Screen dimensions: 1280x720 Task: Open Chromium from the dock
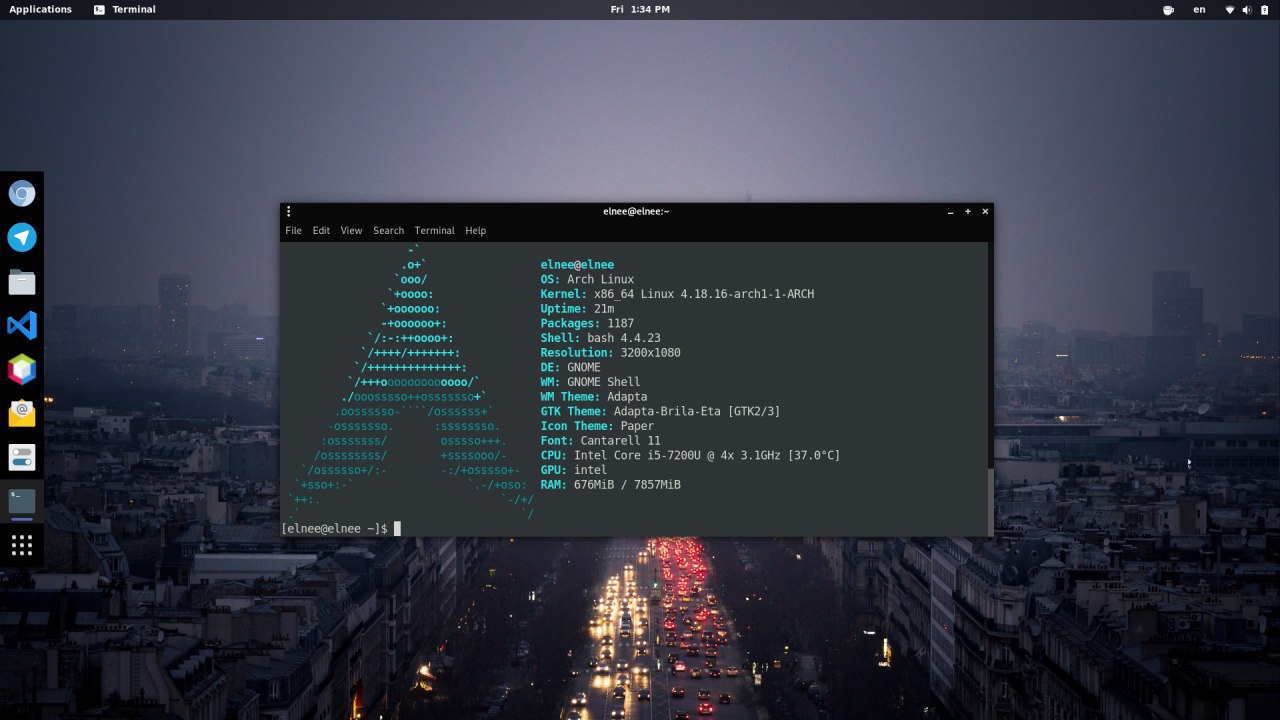click(x=22, y=193)
